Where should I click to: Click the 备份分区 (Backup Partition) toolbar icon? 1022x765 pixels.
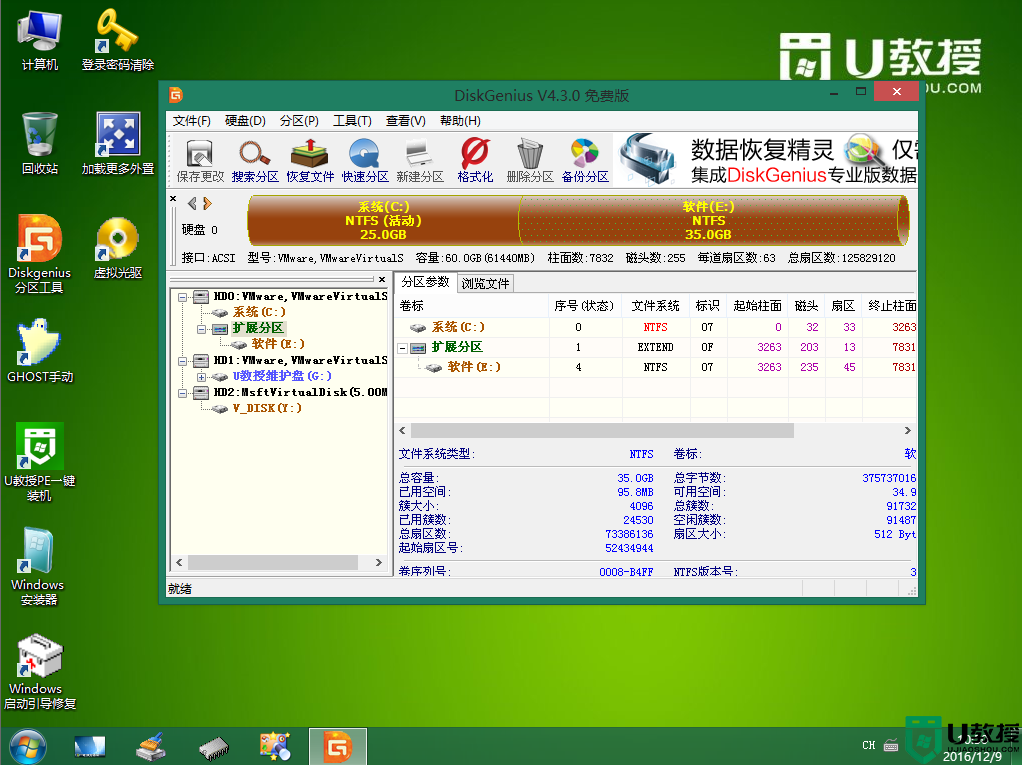click(585, 161)
